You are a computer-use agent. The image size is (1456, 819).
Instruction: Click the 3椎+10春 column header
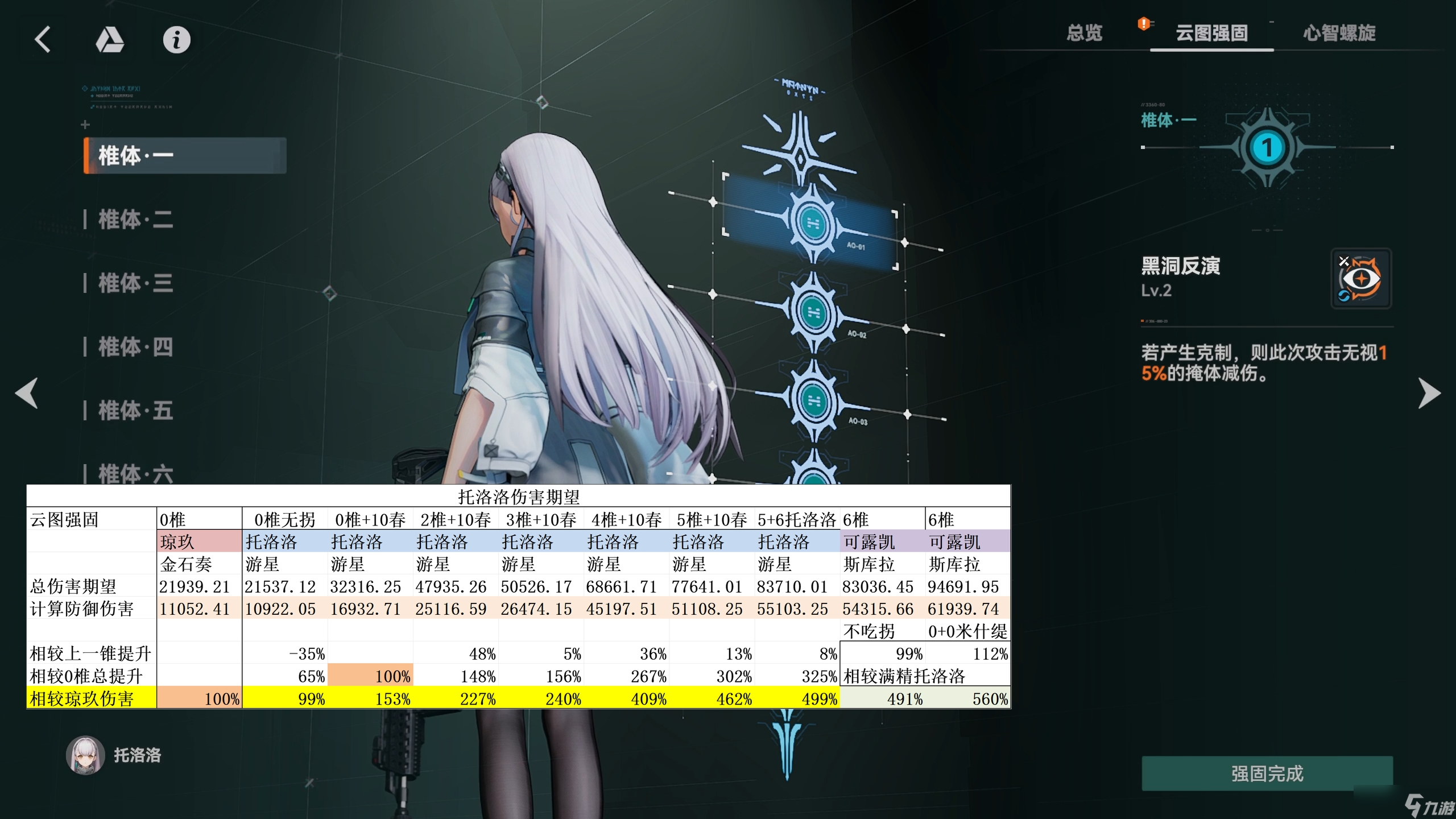pos(541,519)
